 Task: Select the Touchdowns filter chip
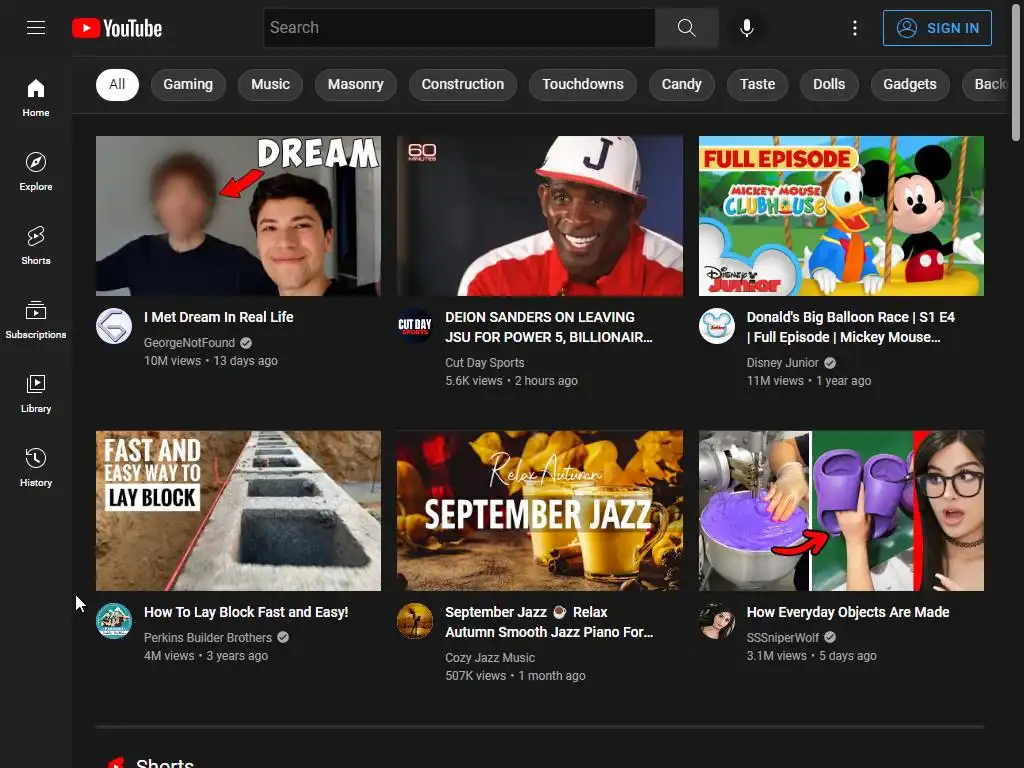(583, 84)
